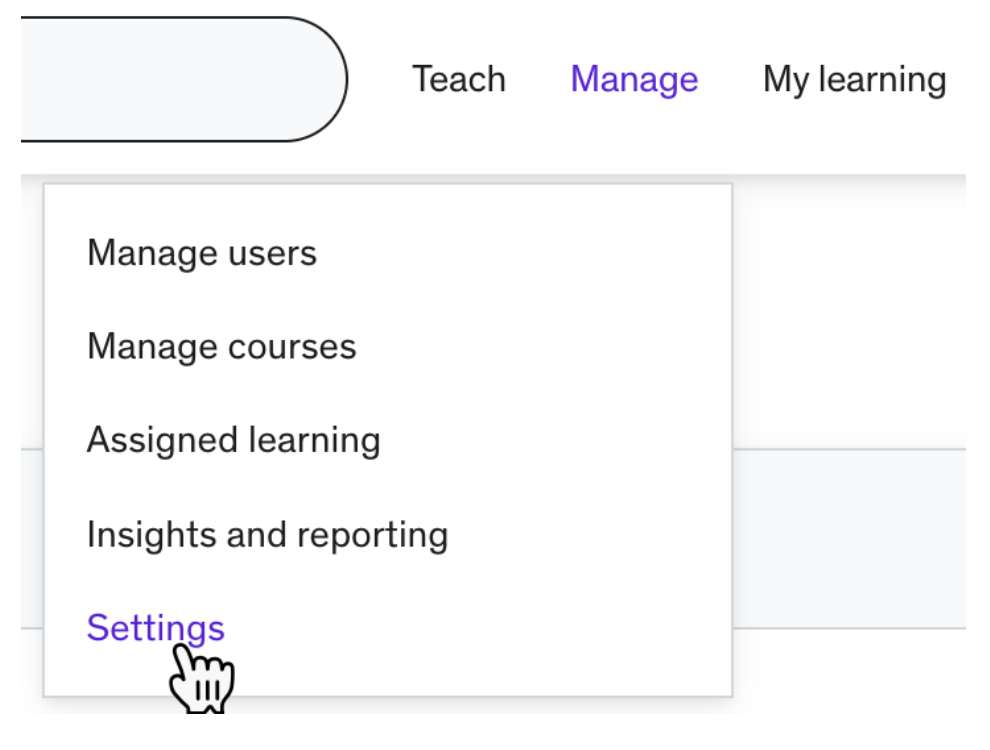Collapse the Manage navigation dropdown
The image size is (990, 750).
coord(634,80)
